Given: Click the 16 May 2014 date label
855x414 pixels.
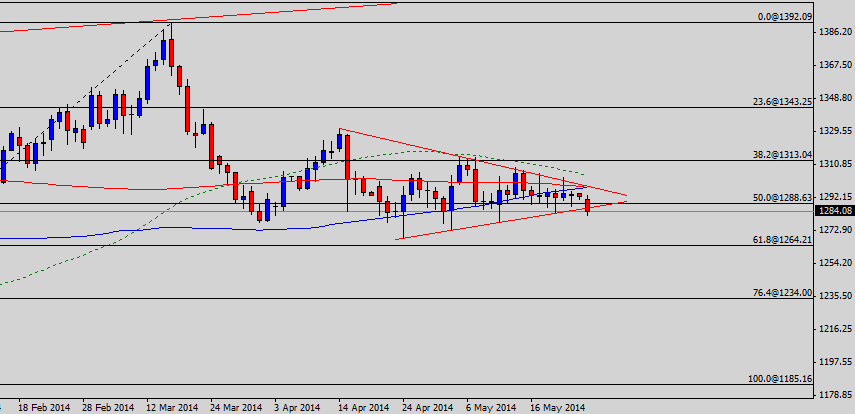Looking at the screenshot, I should tap(557, 407).
